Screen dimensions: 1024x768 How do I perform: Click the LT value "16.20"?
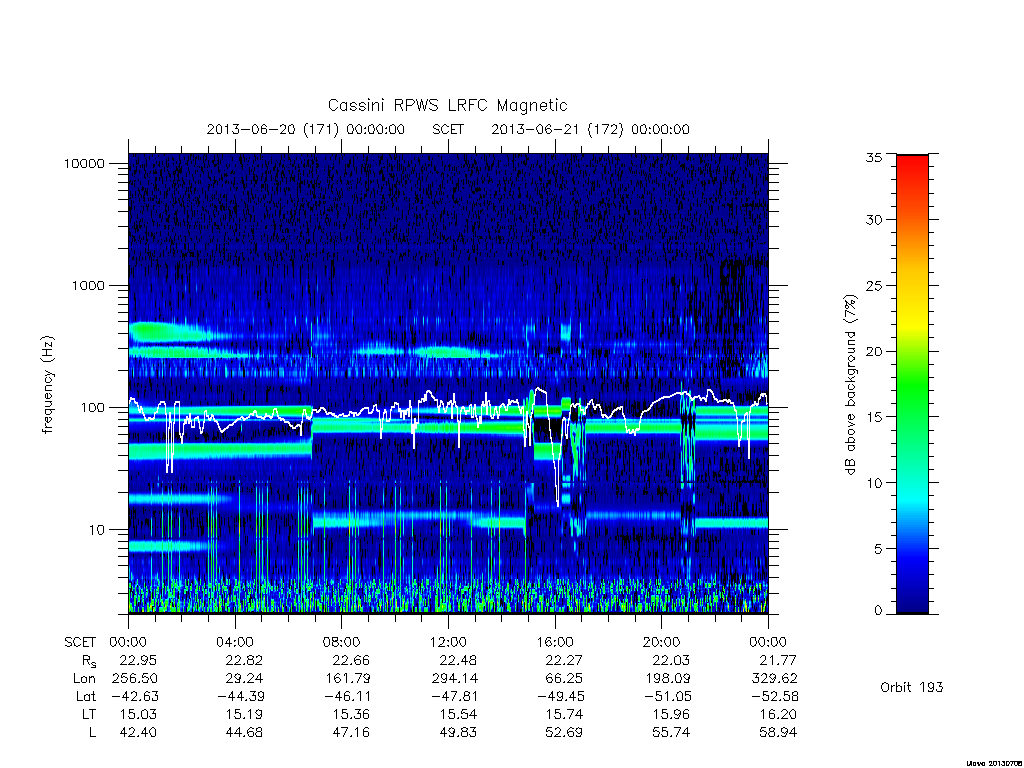click(x=778, y=714)
